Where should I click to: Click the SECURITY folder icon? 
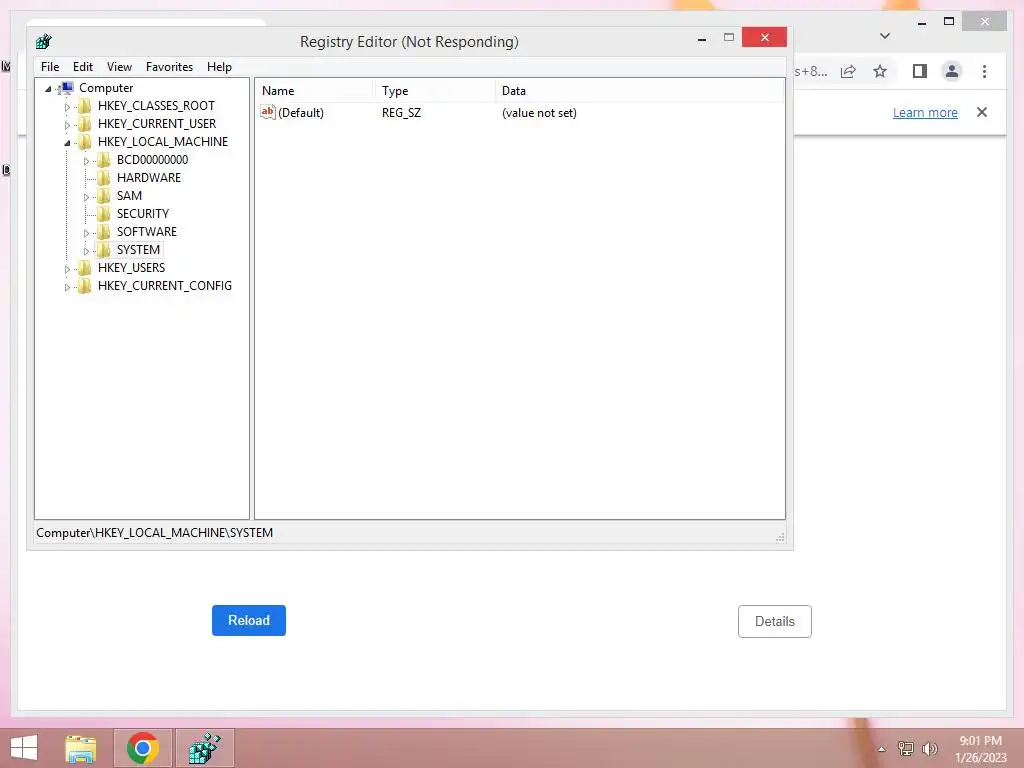(x=103, y=214)
